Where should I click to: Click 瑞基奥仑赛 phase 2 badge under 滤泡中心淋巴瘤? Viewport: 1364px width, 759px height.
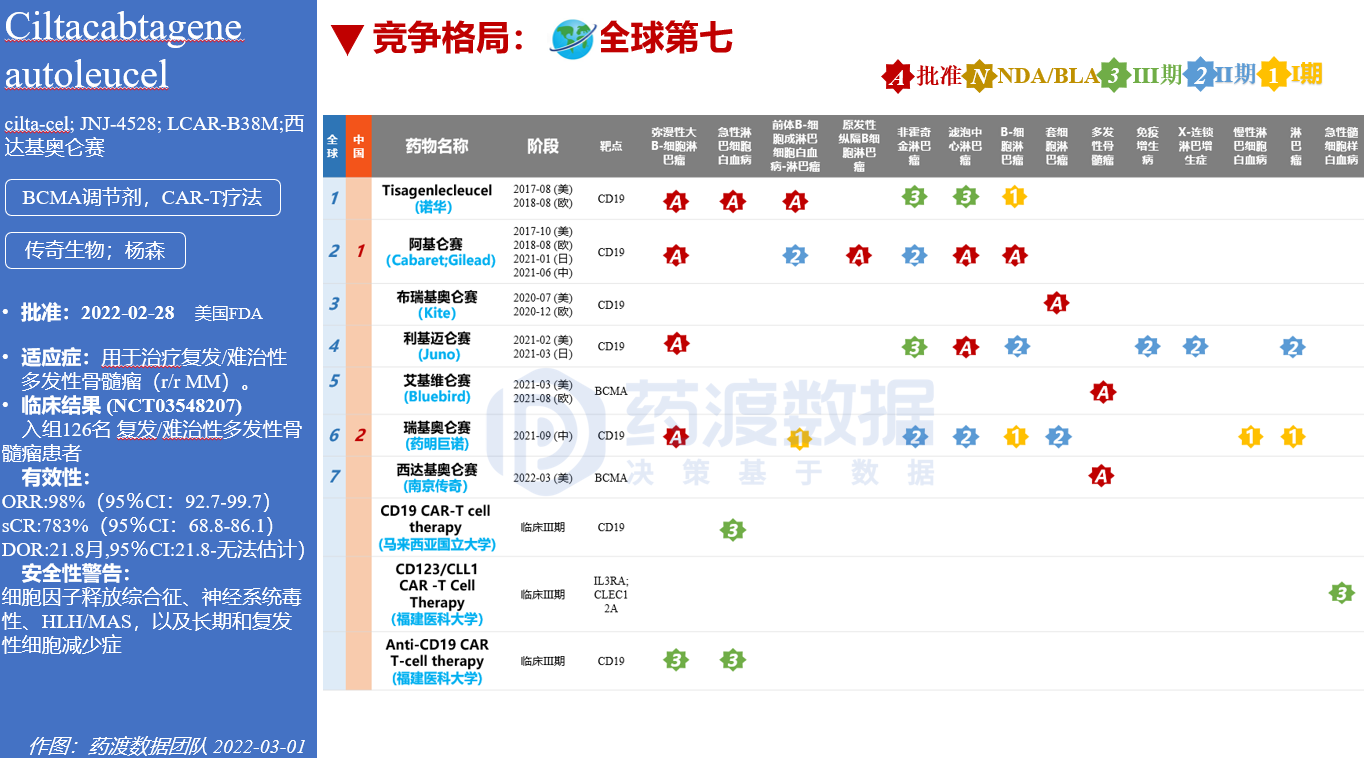pyautogui.click(x=965, y=436)
